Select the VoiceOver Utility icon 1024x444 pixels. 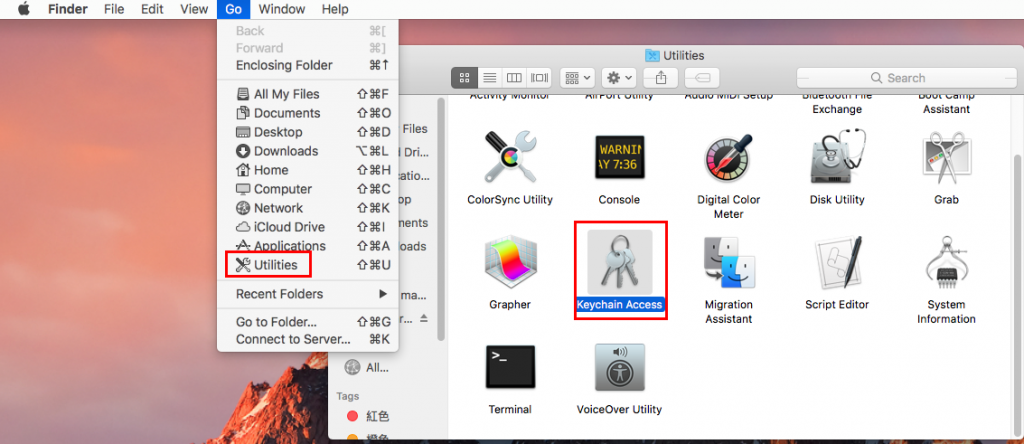(x=619, y=367)
